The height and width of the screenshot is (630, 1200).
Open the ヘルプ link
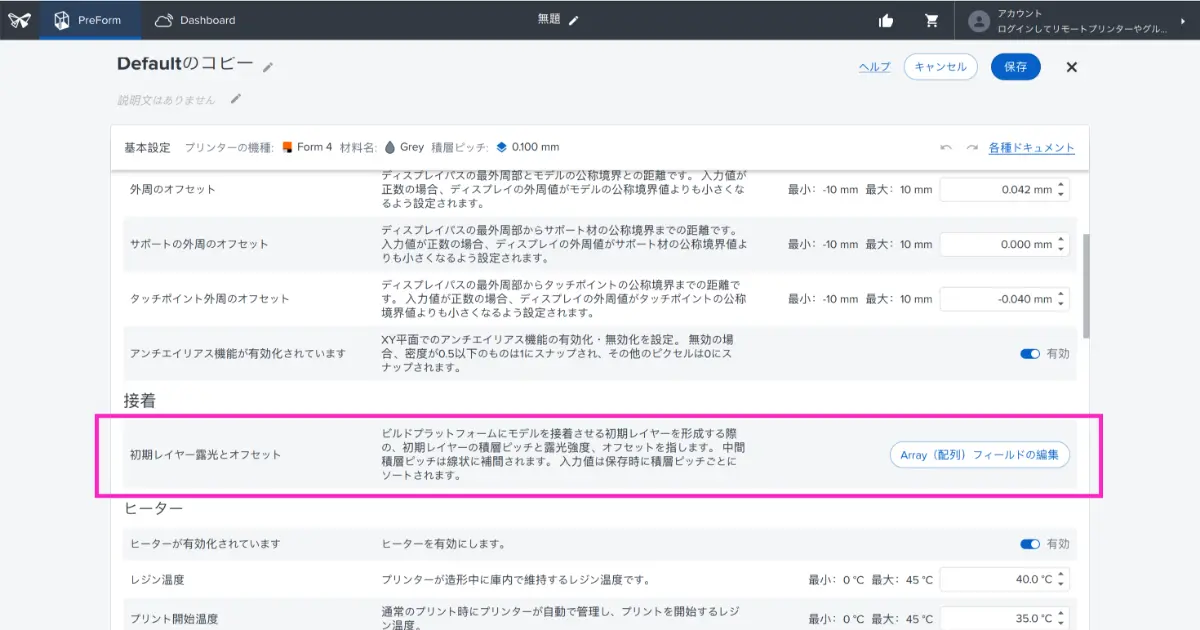click(x=874, y=67)
